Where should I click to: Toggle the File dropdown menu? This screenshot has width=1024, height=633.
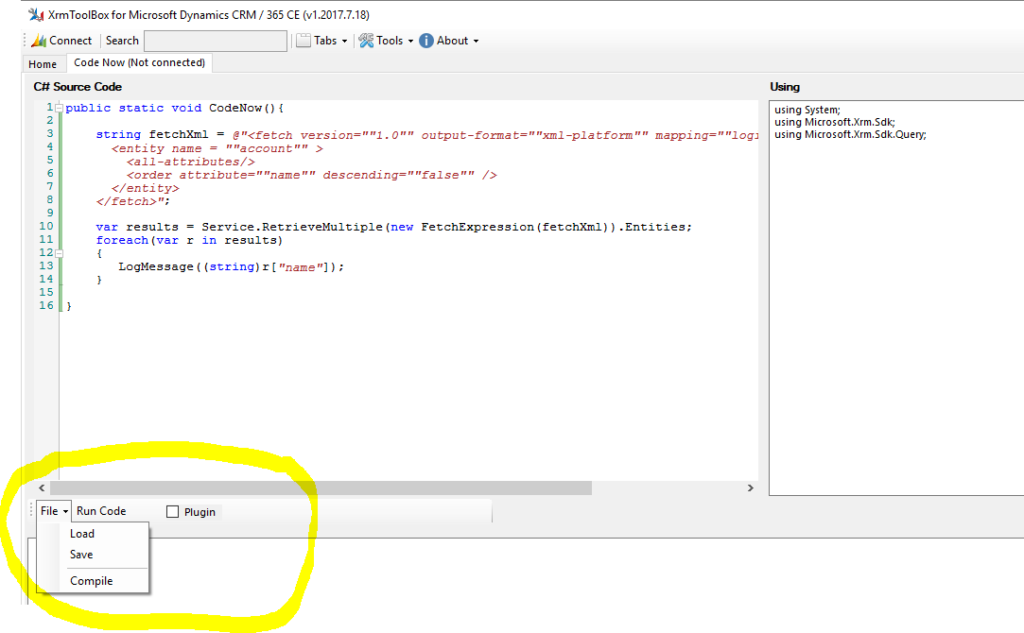point(54,511)
